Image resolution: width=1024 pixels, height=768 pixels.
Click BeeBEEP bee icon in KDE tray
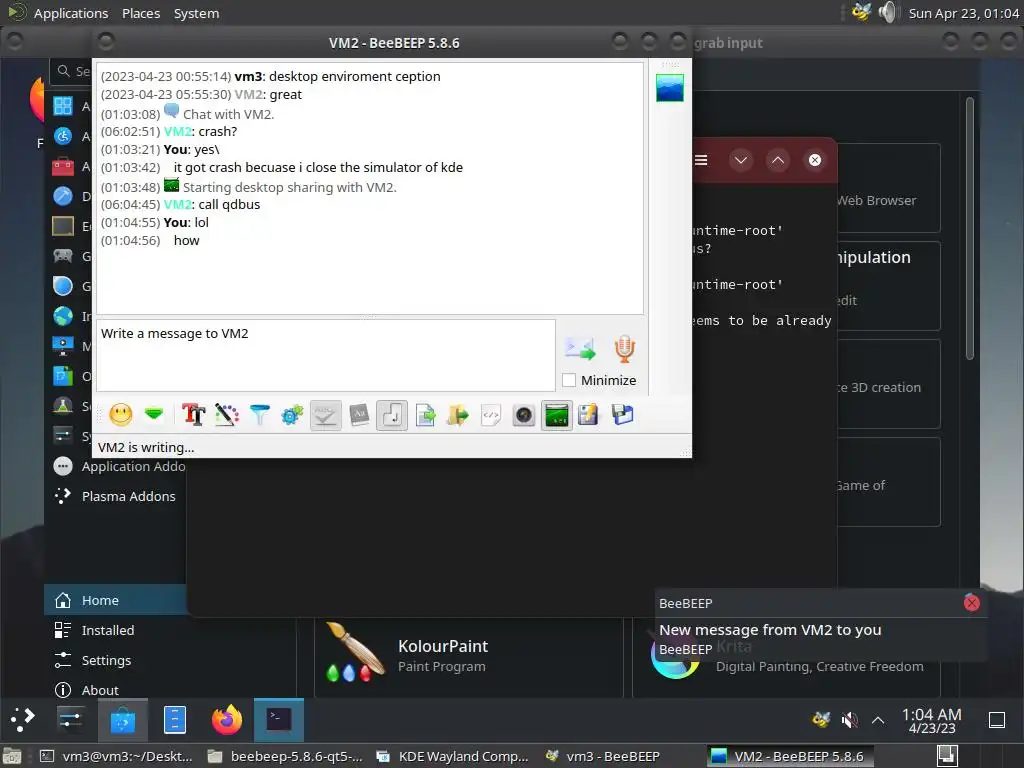tap(821, 720)
